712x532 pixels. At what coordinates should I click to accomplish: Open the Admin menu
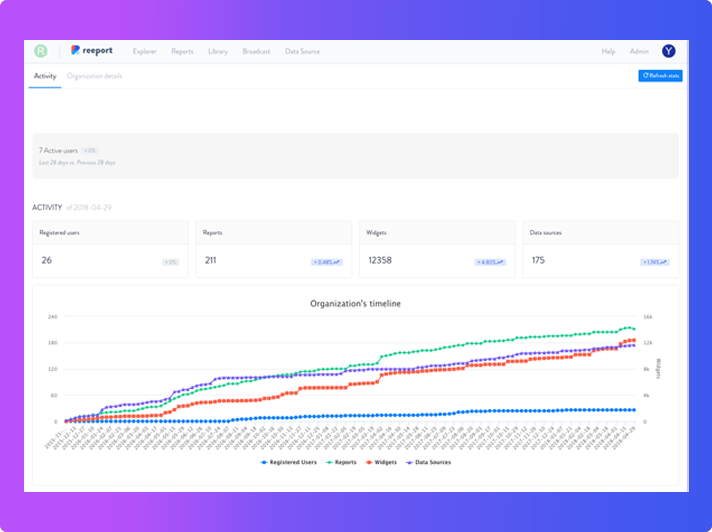(x=639, y=51)
